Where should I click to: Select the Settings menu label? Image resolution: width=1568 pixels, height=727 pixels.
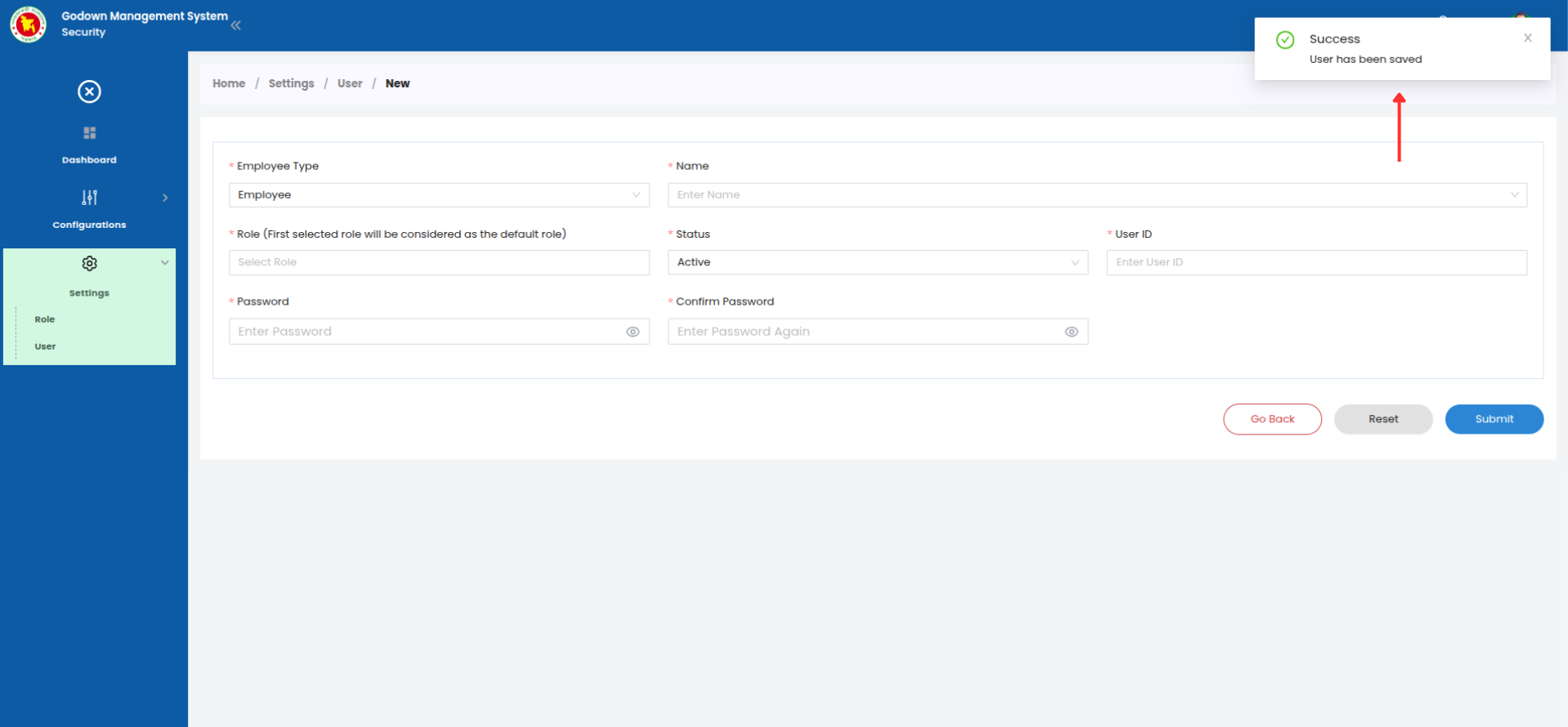(x=89, y=292)
